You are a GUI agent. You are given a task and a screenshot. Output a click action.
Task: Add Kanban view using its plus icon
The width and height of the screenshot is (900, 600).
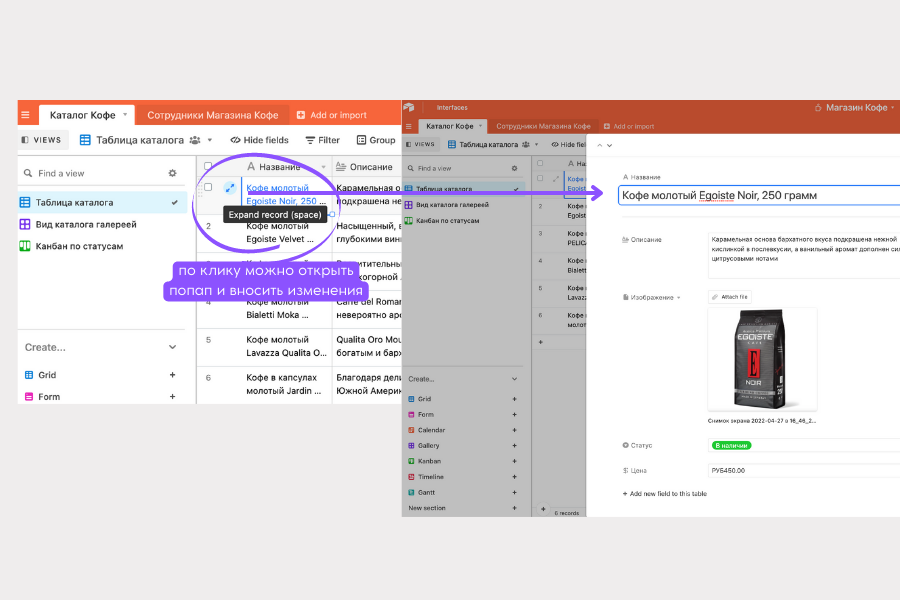coord(514,461)
